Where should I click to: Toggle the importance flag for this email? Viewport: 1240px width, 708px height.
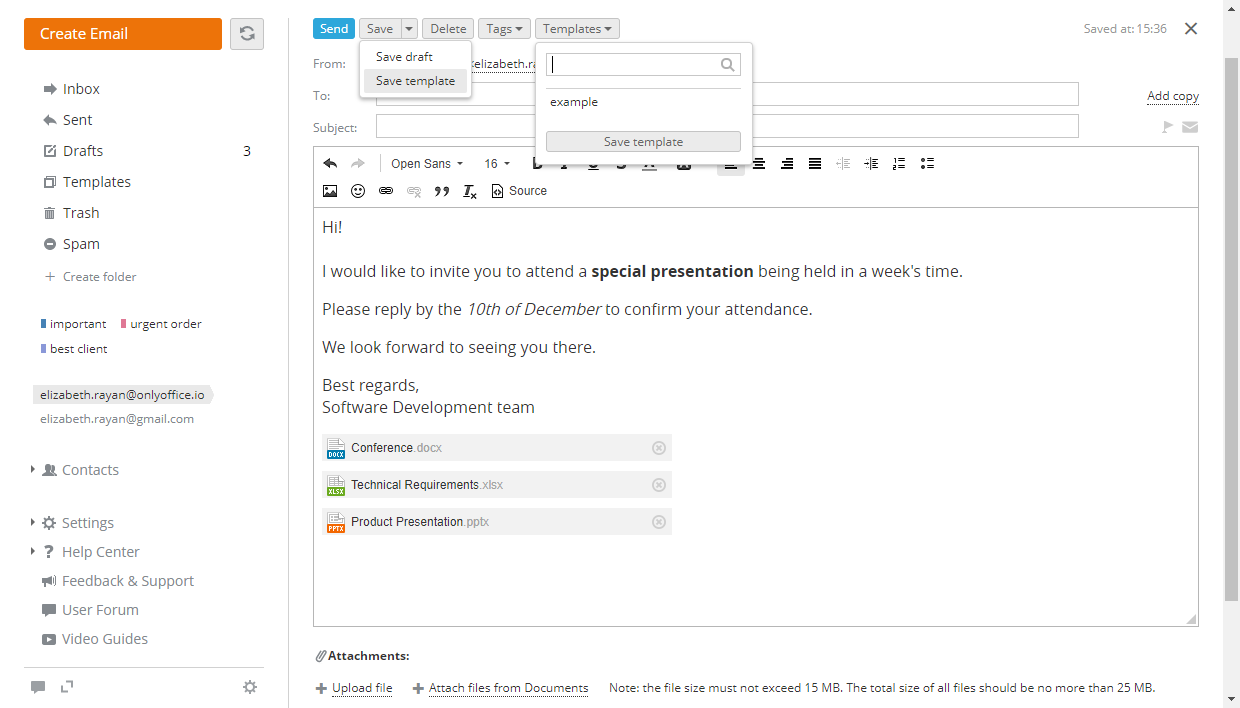point(1166,127)
